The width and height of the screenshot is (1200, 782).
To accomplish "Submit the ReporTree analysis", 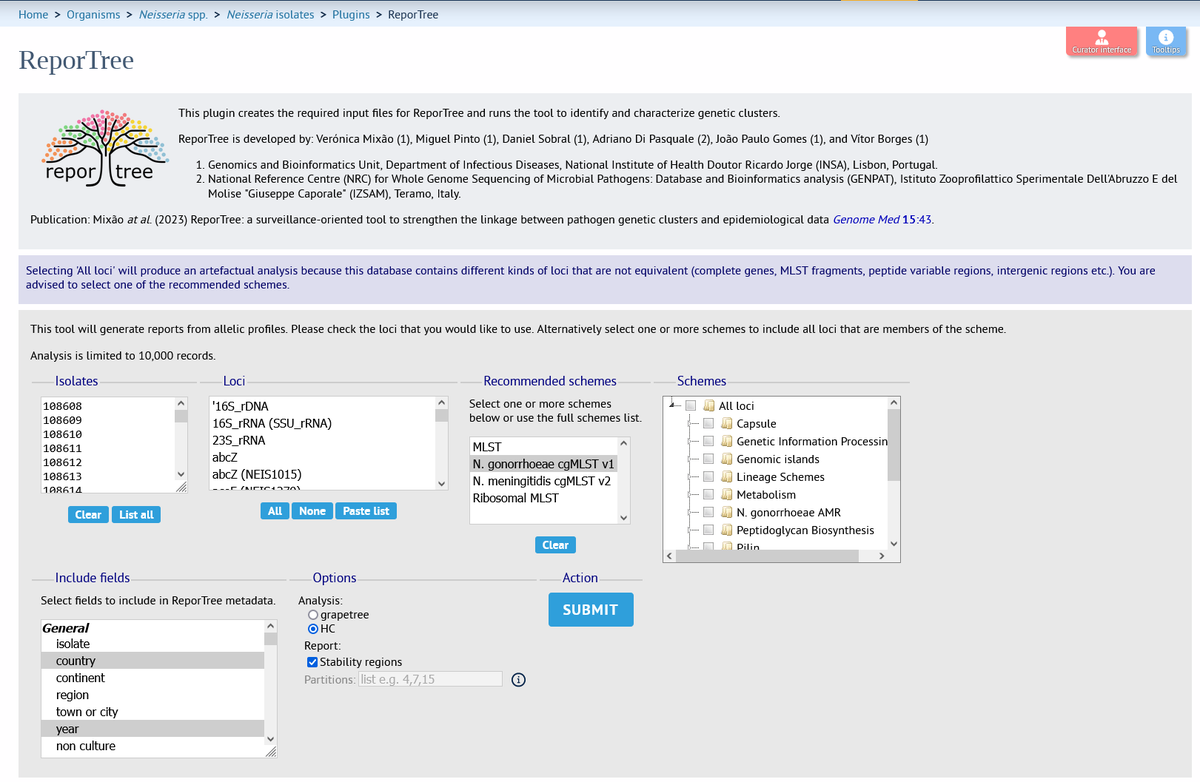I will click(x=590, y=609).
